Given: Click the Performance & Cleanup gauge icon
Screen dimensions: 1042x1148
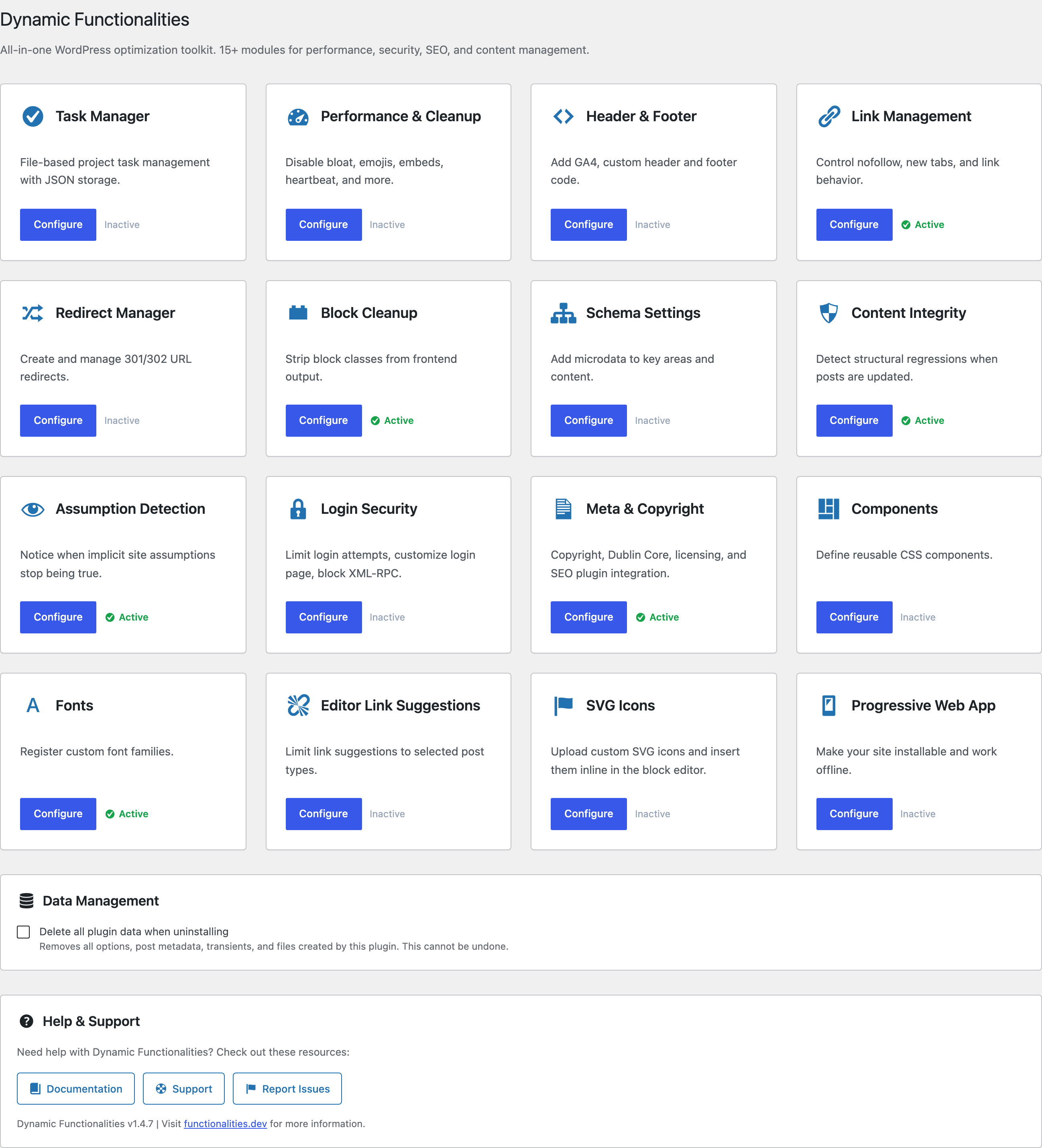Looking at the screenshot, I should [298, 117].
